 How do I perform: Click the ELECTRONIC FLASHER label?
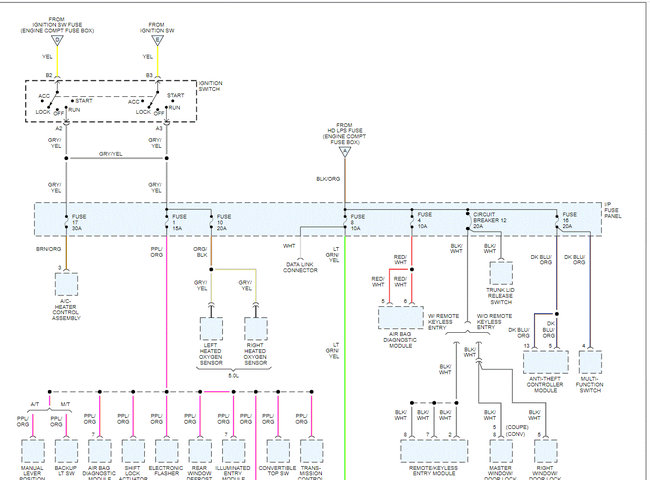click(166, 470)
